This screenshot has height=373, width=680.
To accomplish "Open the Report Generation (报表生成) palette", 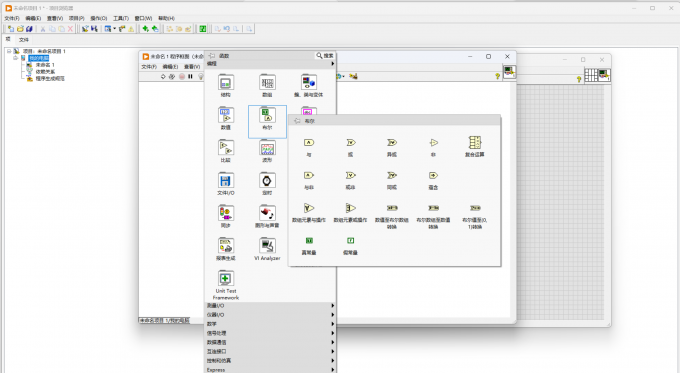I will [x=226, y=249].
